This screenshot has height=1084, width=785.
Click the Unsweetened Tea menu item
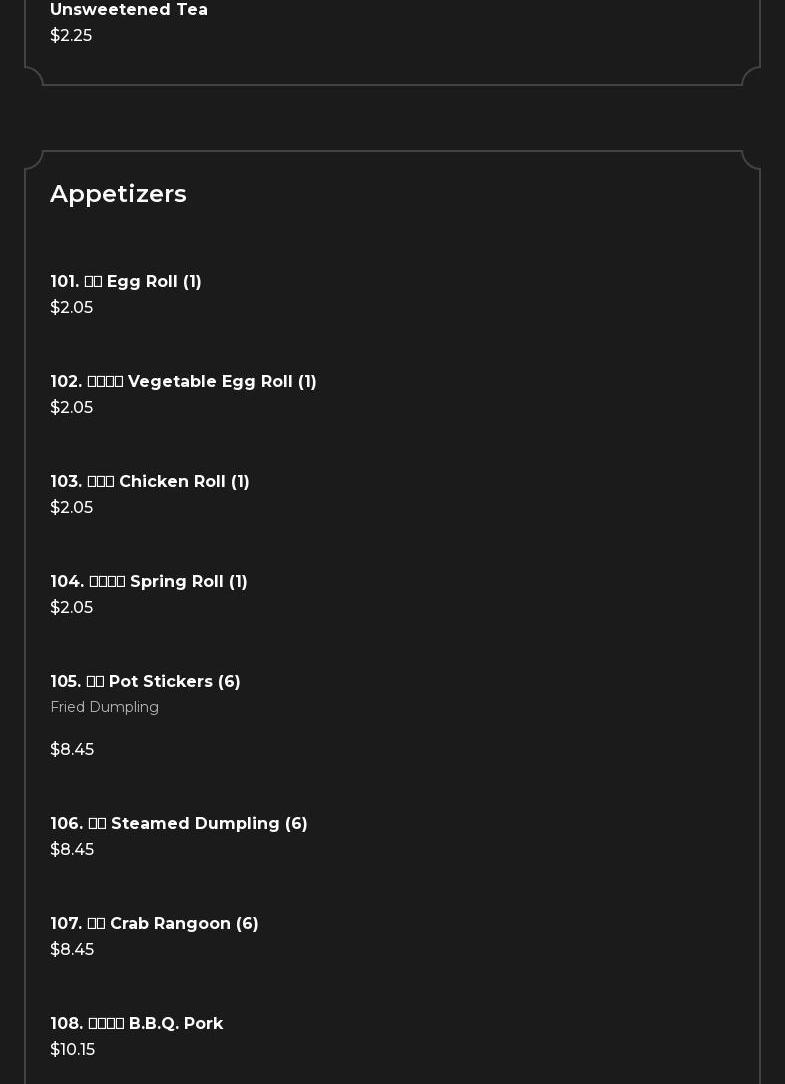point(129,10)
